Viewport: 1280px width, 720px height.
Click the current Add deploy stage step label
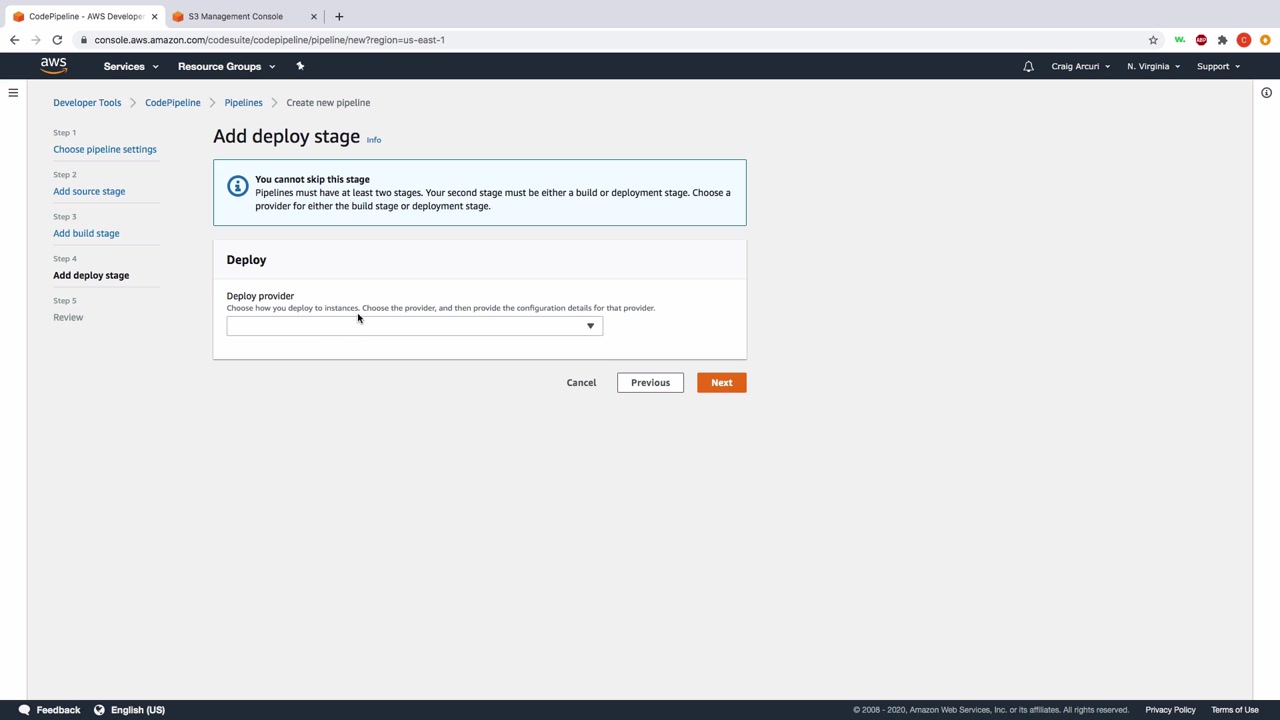[91, 275]
